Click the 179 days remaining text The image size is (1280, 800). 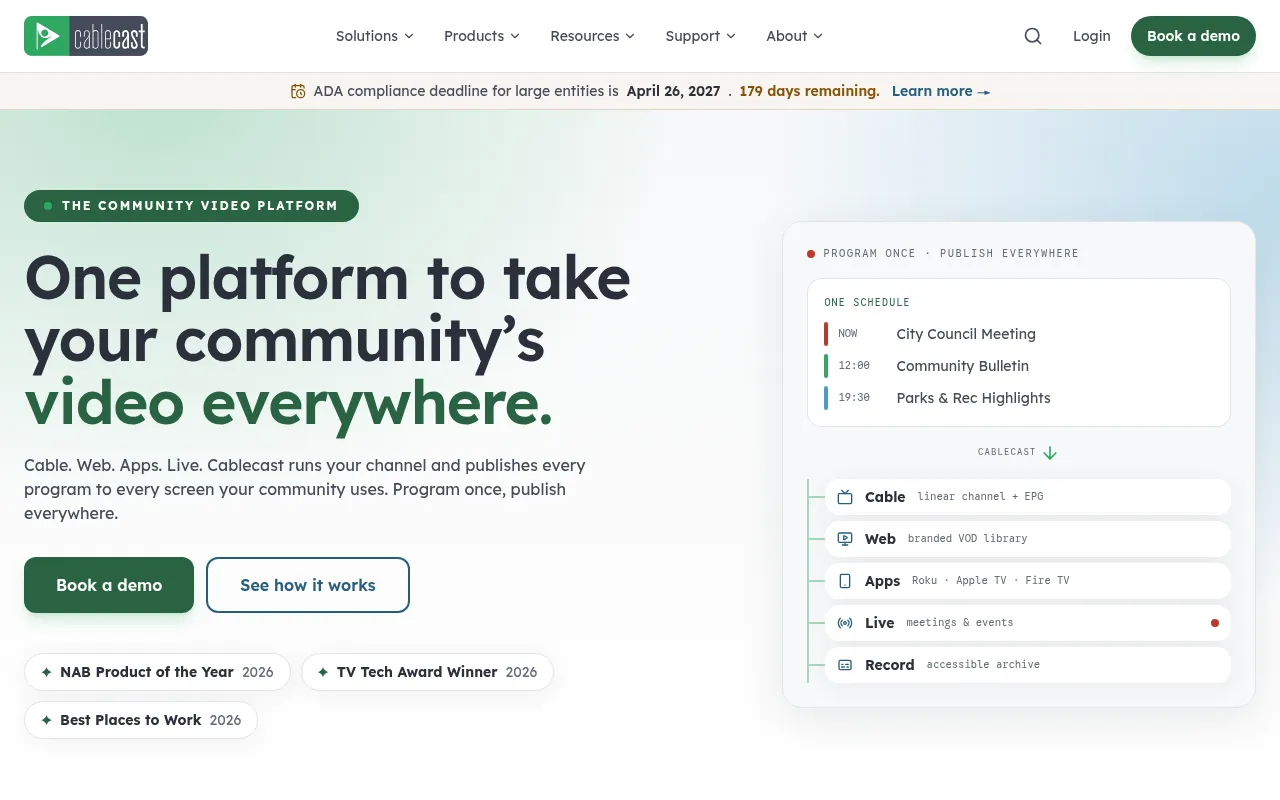pos(810,91)
